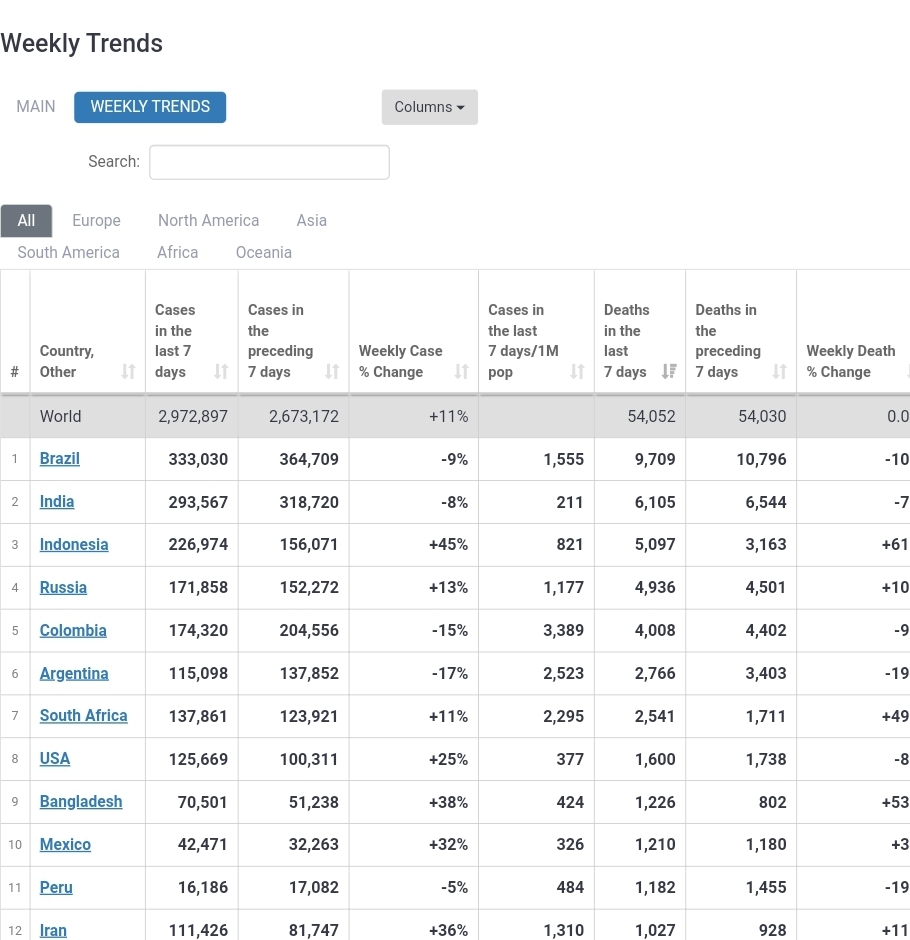Click into the Search field

tap(269, 162)
